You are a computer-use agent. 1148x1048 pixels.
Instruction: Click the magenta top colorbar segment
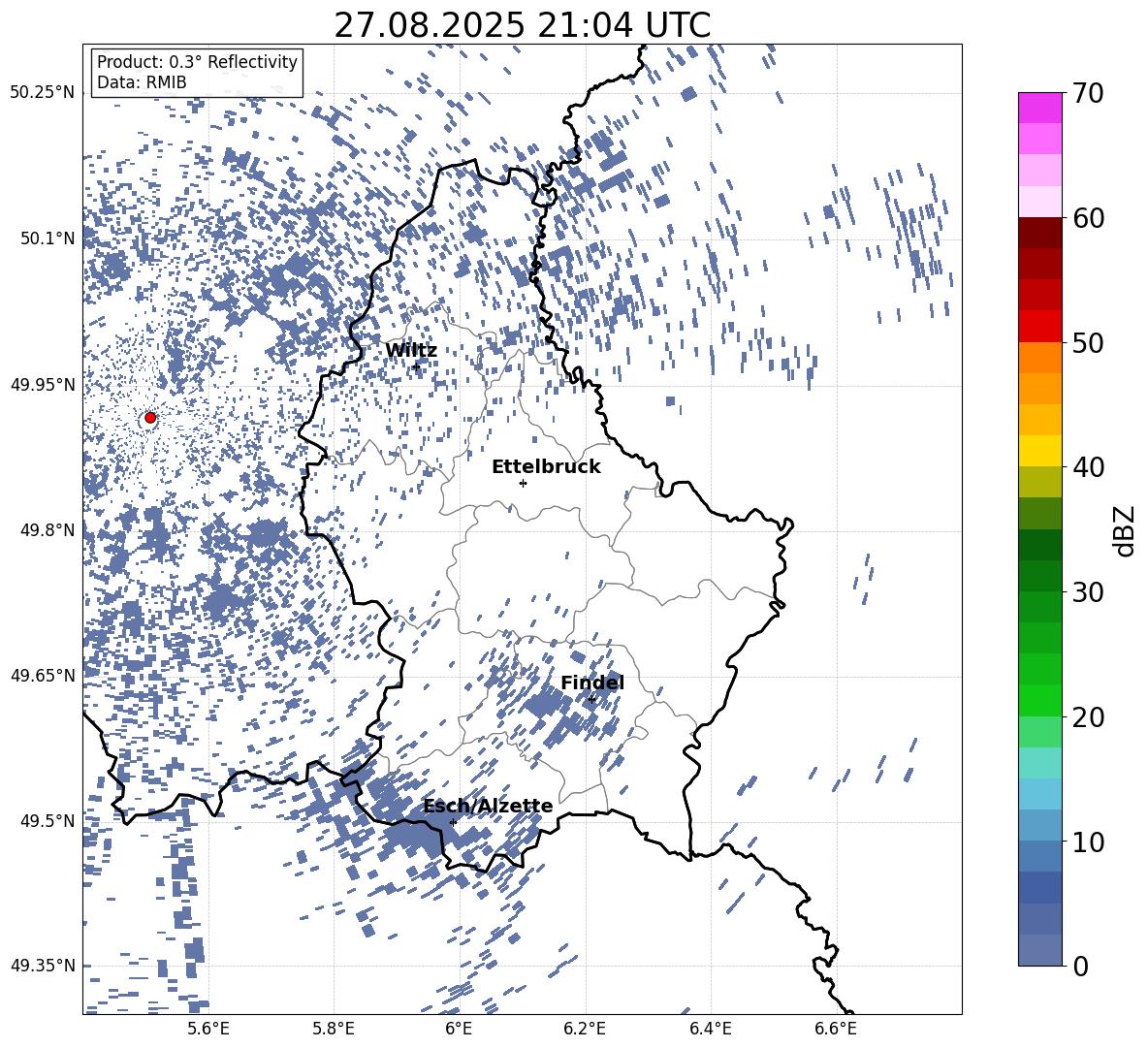[x=1040, y=108]
